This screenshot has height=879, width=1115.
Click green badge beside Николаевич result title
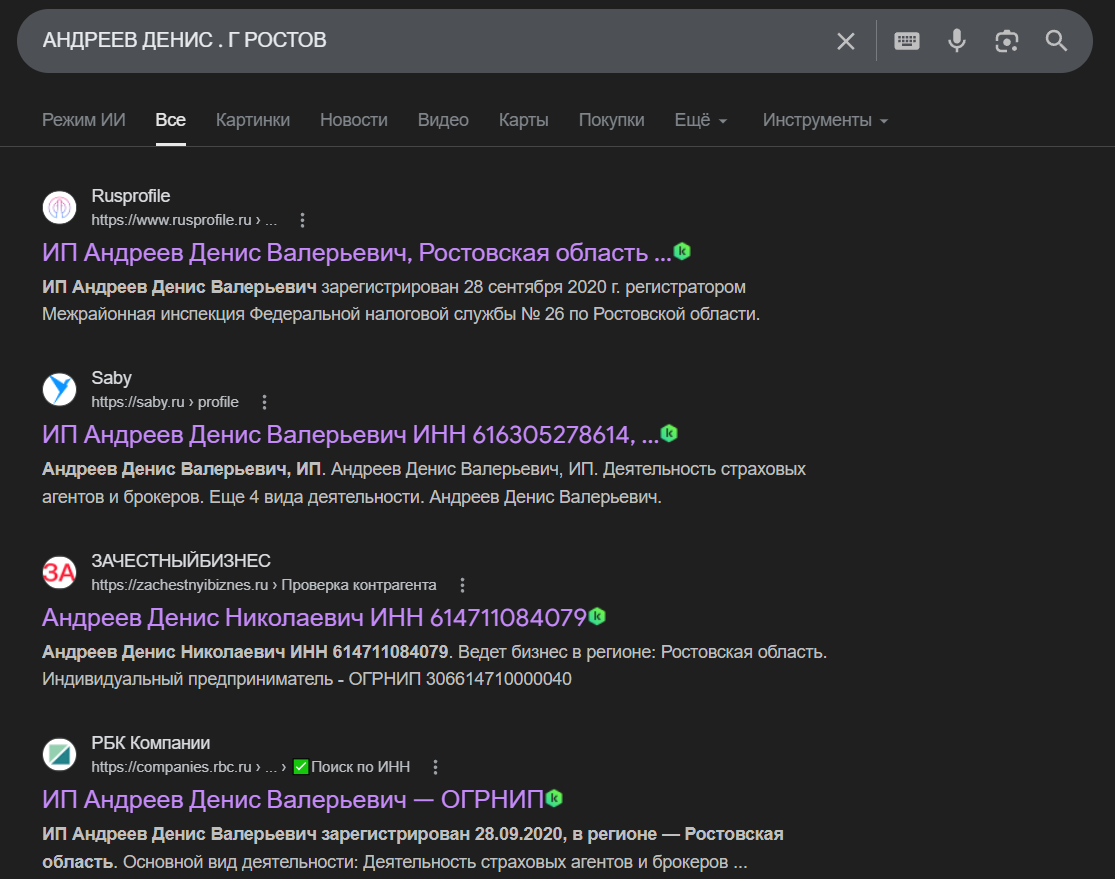(x=597, y=617)
